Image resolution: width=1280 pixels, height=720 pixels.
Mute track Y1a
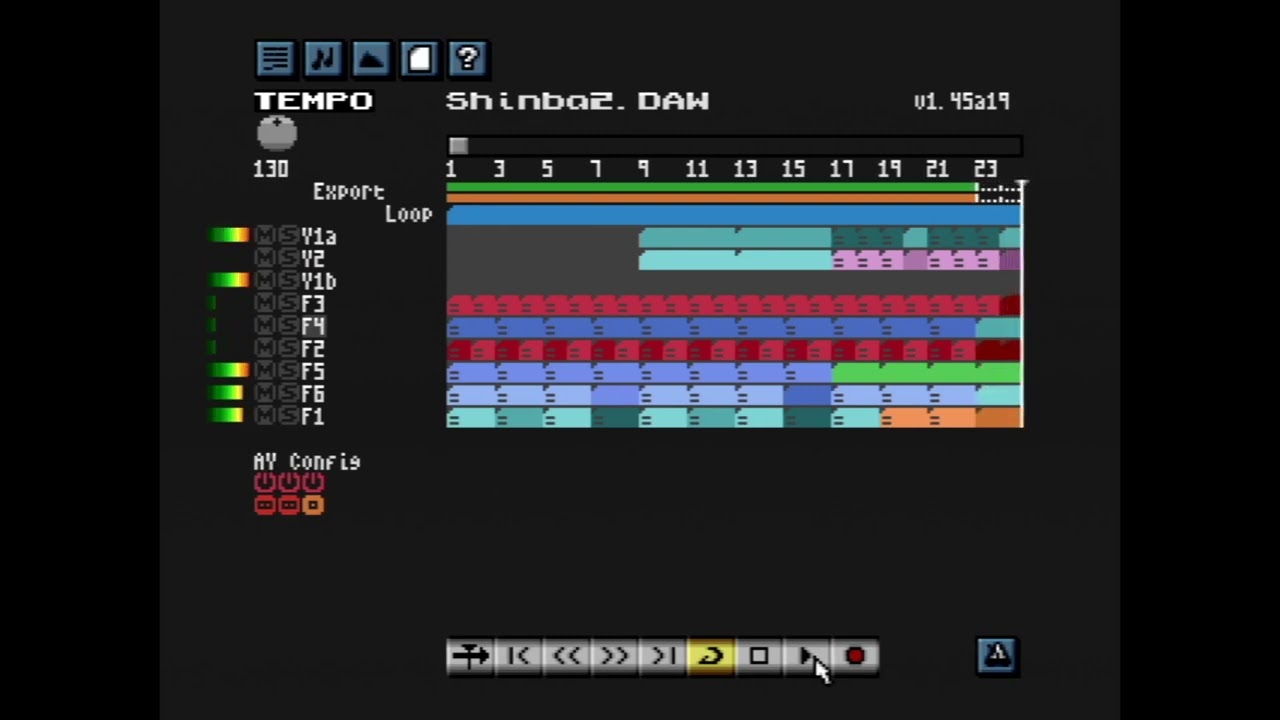tap(264, 236)
